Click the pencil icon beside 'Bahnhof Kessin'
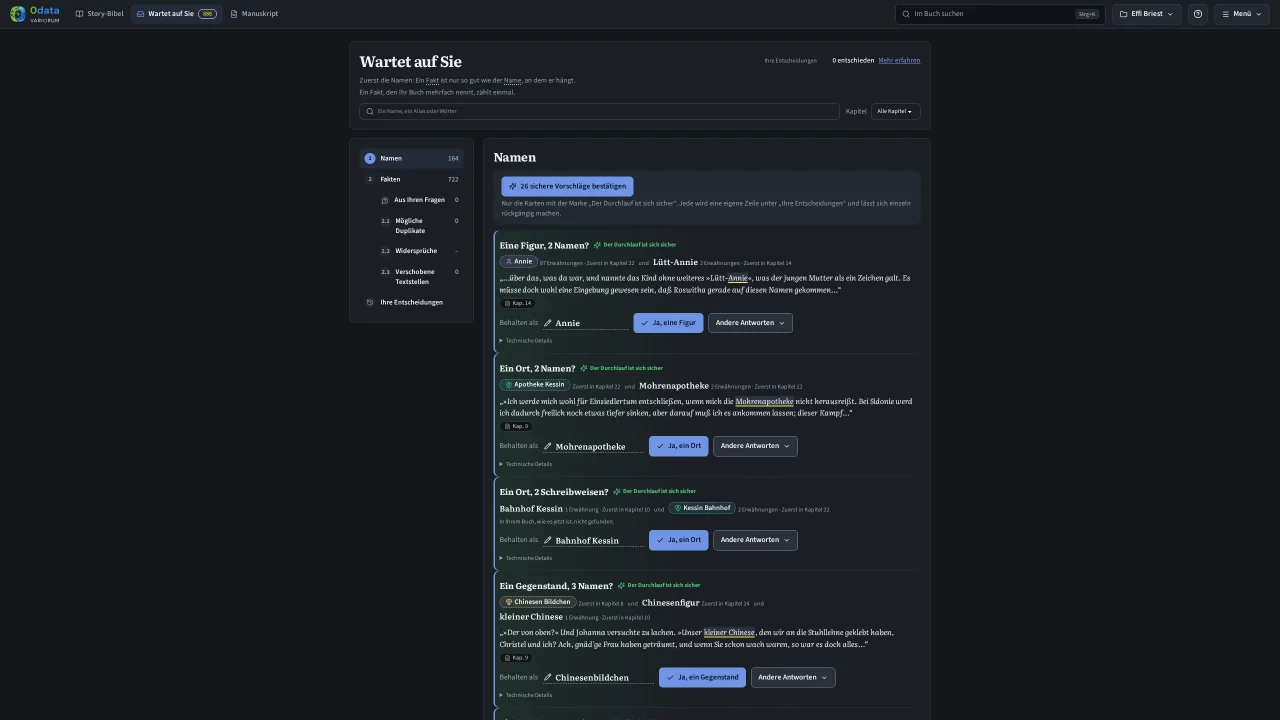The height and width of the screenshot is (720, 1280). [x=548, y=540]
